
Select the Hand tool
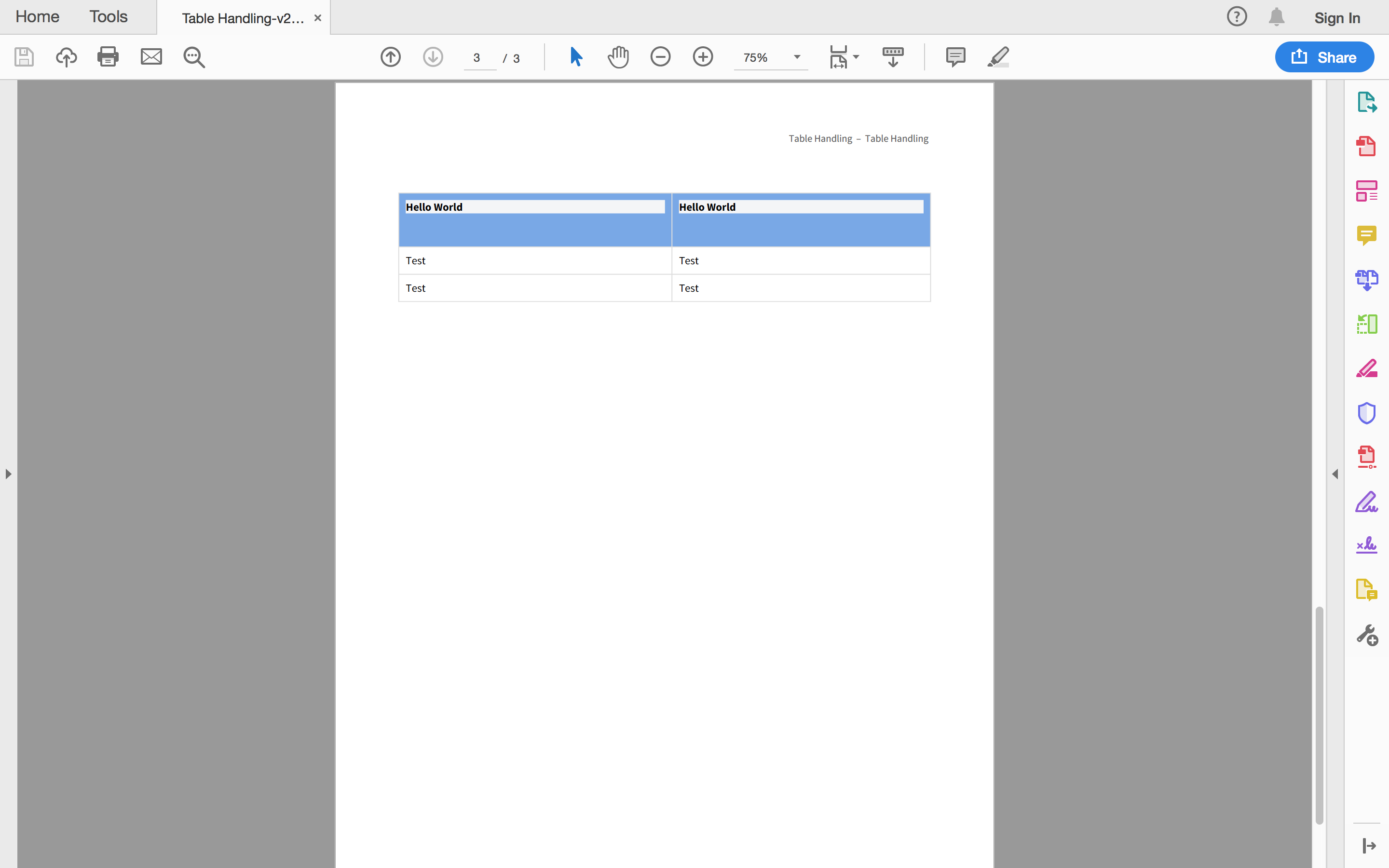(618, 57)
